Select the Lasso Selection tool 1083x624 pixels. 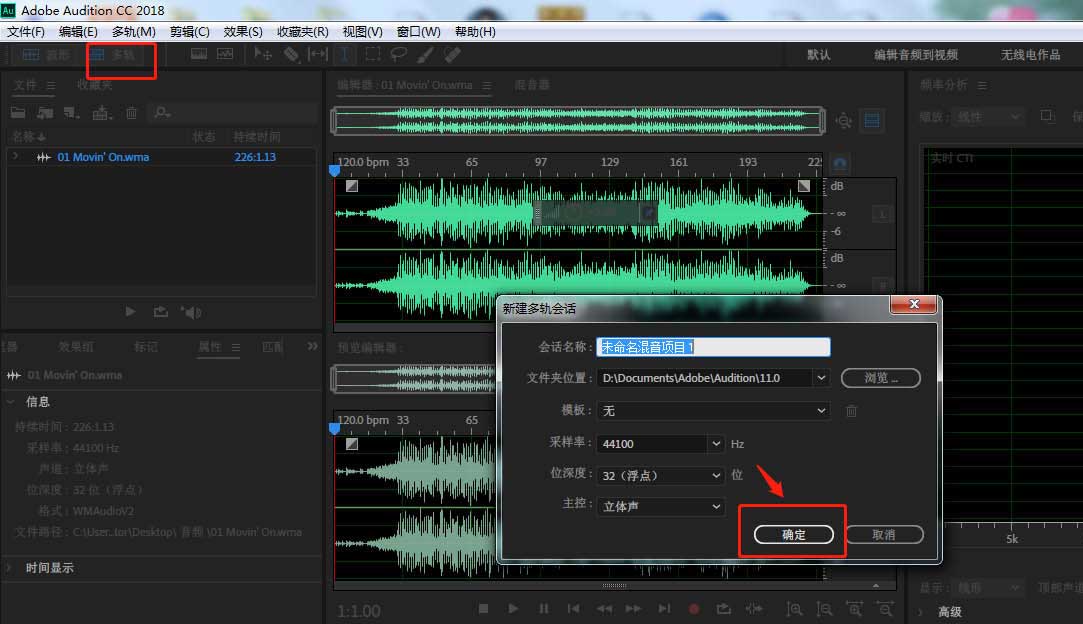pyautogui.click(x=399, y=54)
